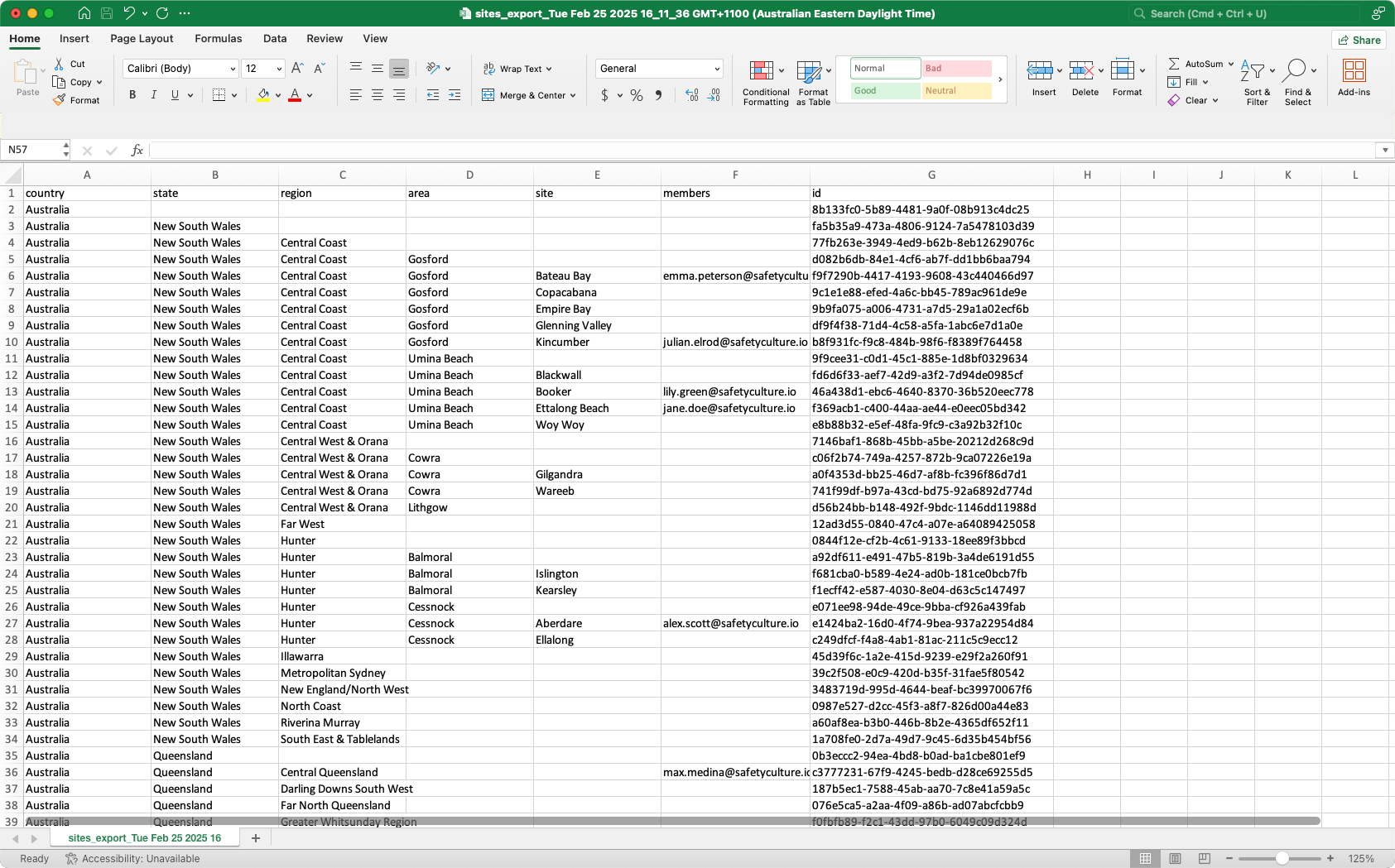Decrease font size with smaller A icon
Viewport: 1395px width, 868px height.
(x=320, y=69)
